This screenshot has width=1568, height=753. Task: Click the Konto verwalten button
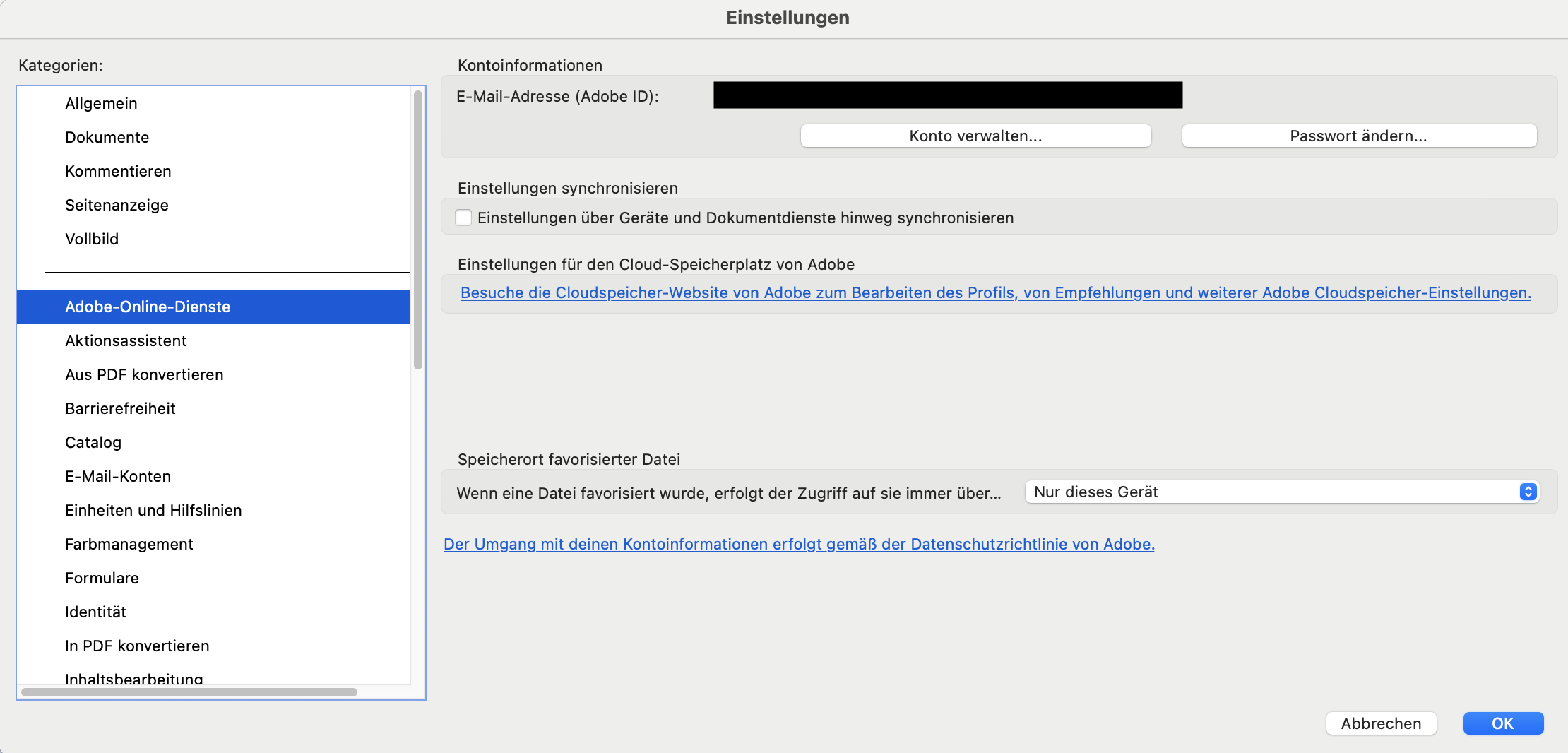[x=975, y=136]
